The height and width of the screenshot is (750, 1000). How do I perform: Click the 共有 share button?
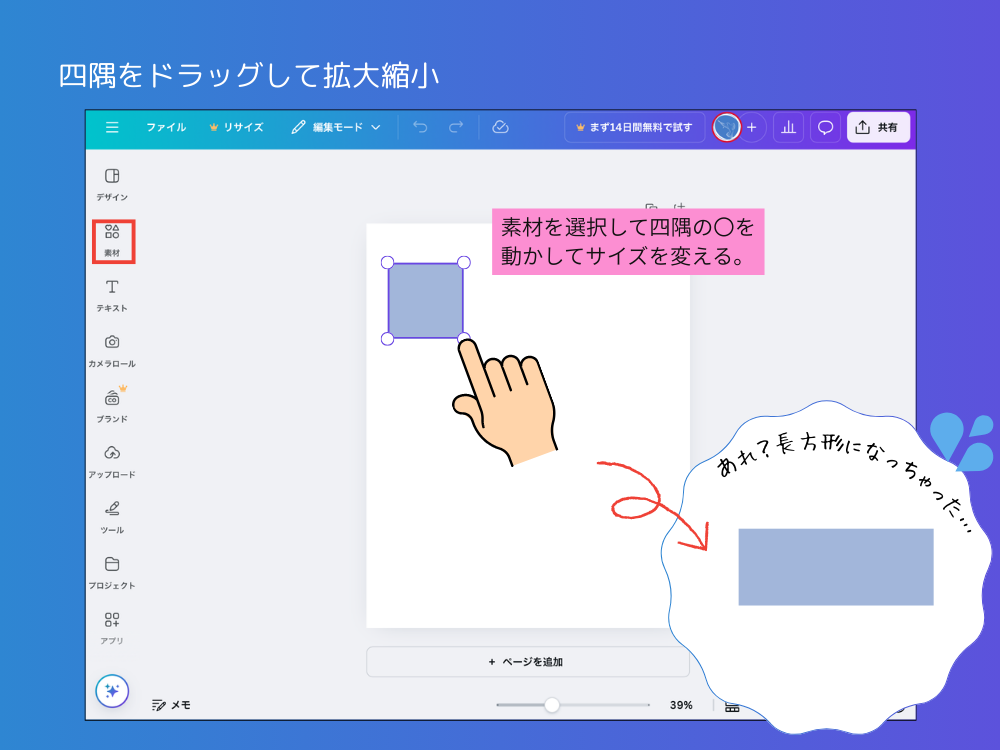click(878, 127)
